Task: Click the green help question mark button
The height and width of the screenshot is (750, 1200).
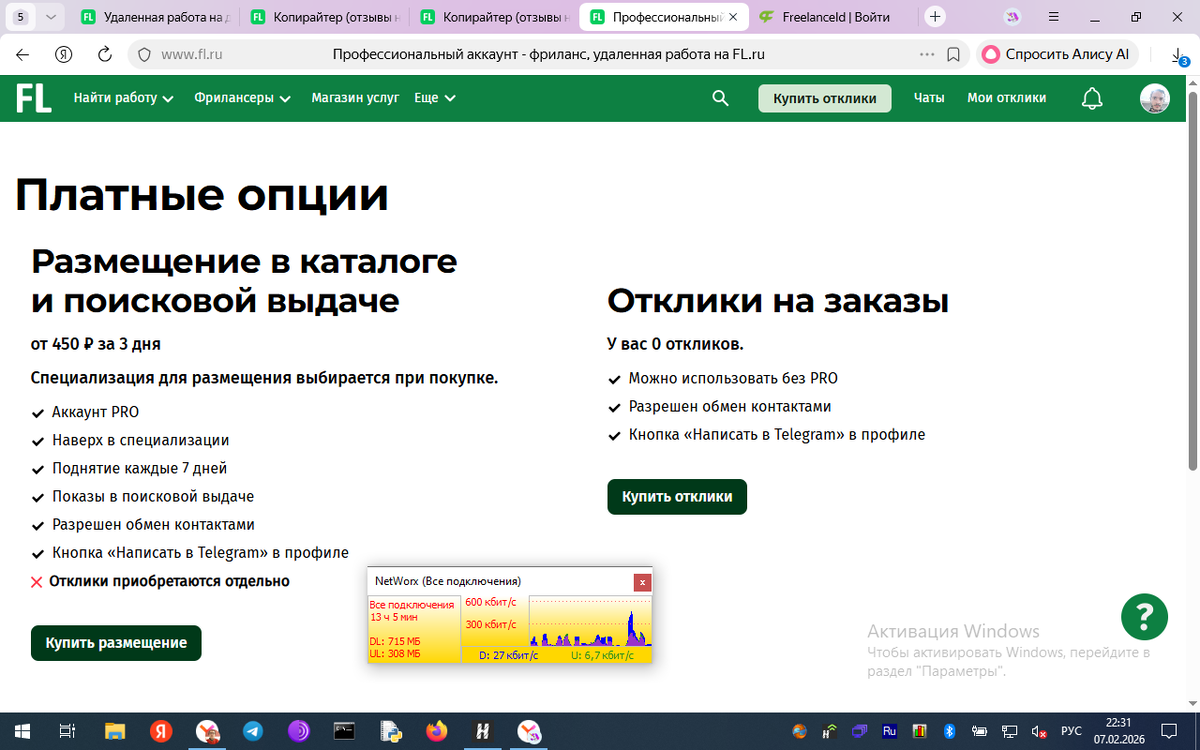Action: (x=1144, y=617)
